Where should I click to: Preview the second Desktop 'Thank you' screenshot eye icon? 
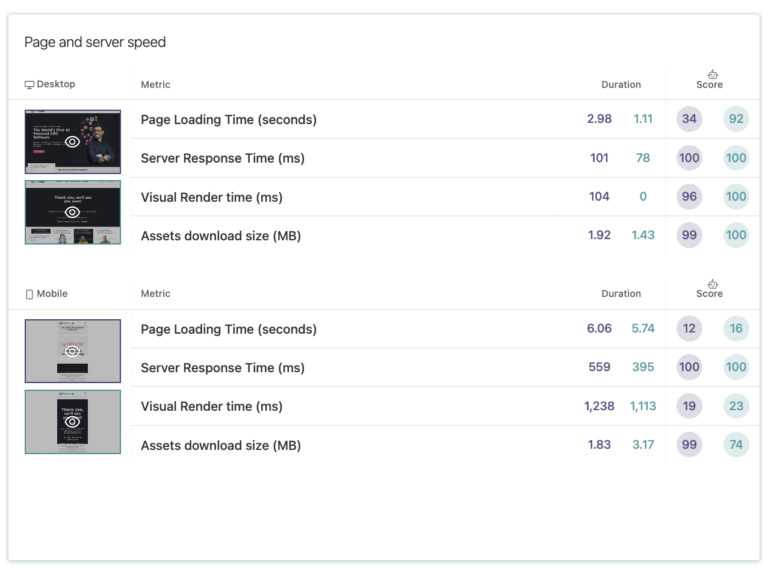[x=72, y=212]
